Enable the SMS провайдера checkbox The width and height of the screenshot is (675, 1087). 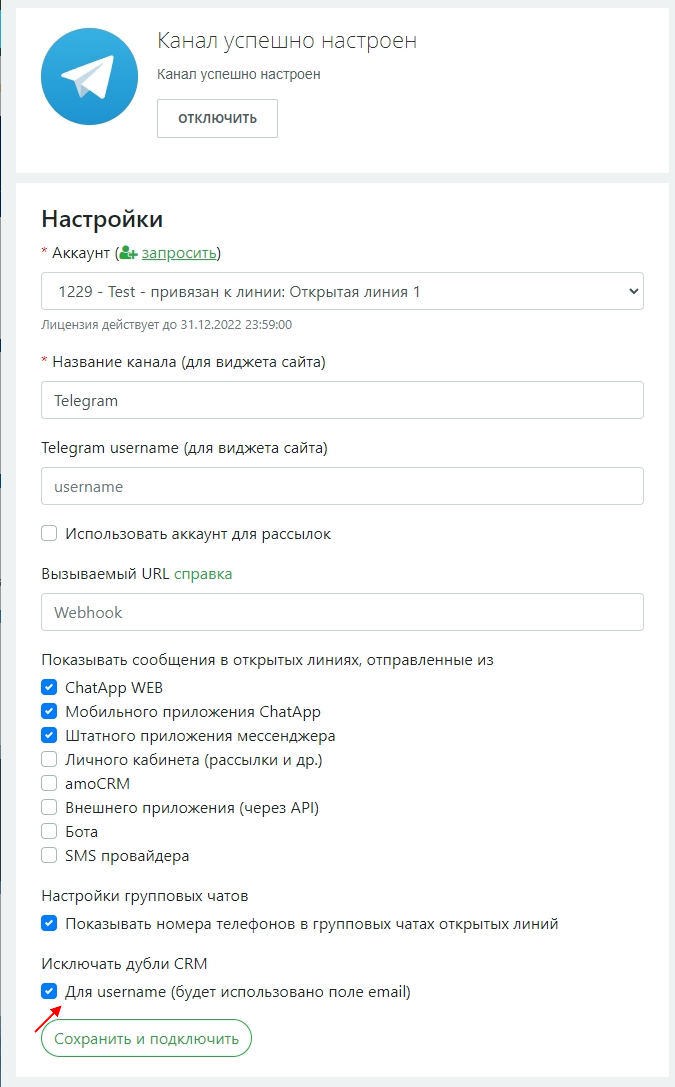click(49, 855)
